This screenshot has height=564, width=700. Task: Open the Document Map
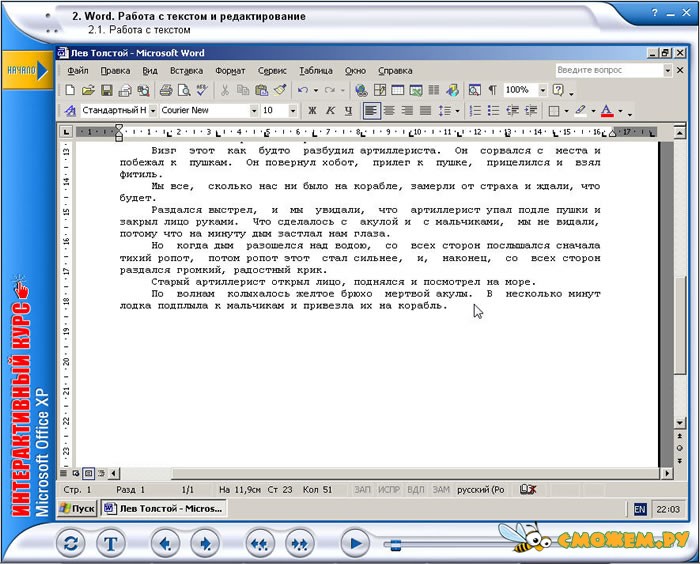click(475, 90)
